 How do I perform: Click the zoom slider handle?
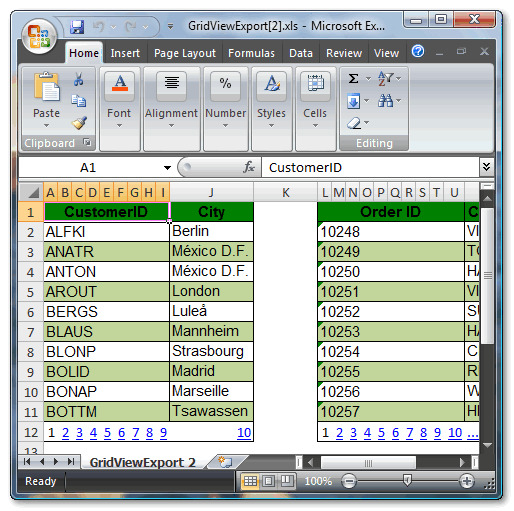[x=407, y=481]
